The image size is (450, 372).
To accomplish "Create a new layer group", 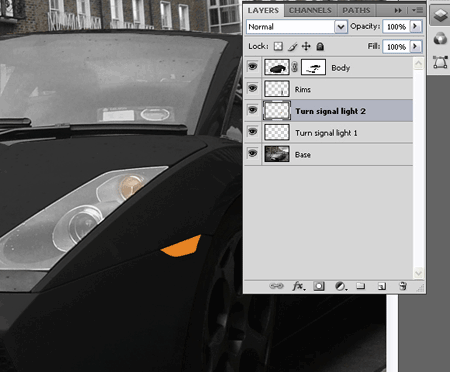I will 360,286.
